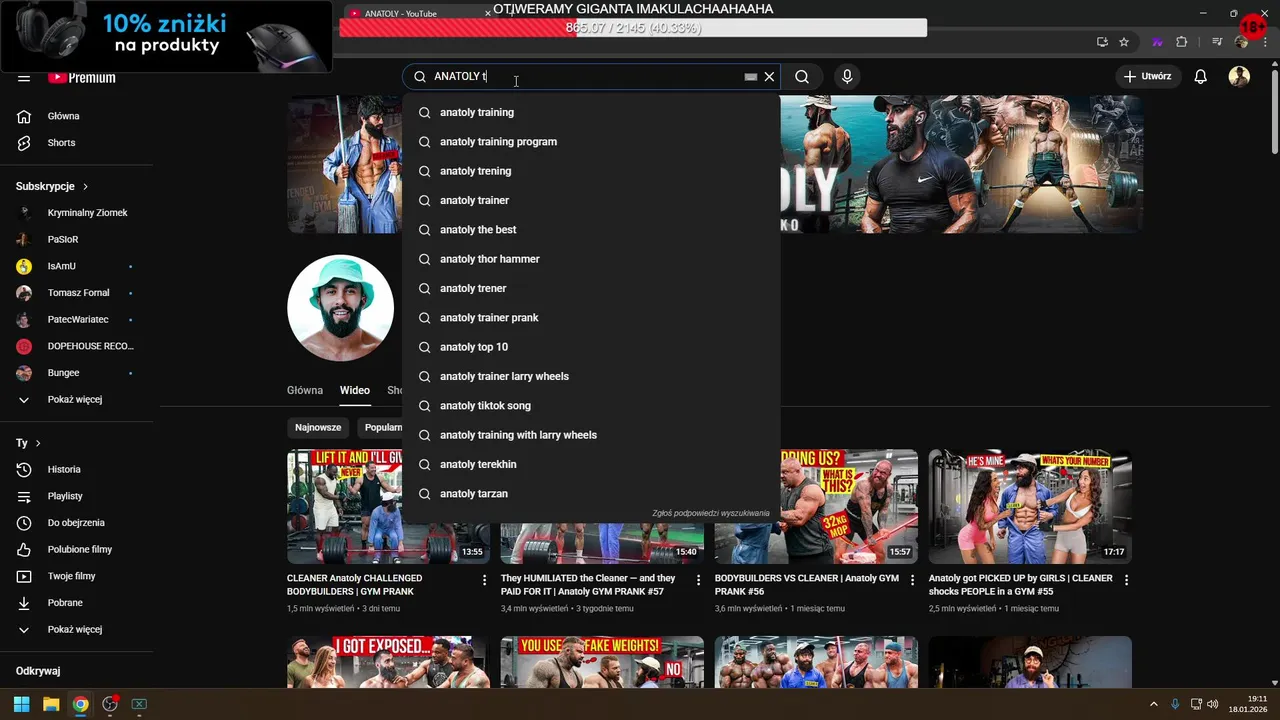Viewport: 1280px width, 720px height.
Task: Select suggestion 'anatoly training program'
Action: [x=591, y=142]
